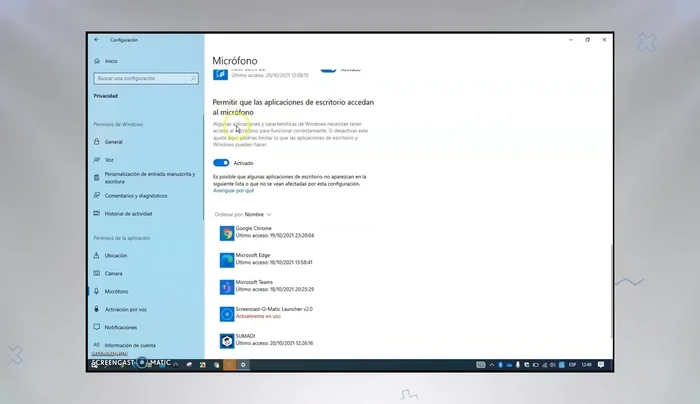The height and width of the screenshot is (404, 700).
Task: Open Activación por voz settings
Action: coord(125,309)
